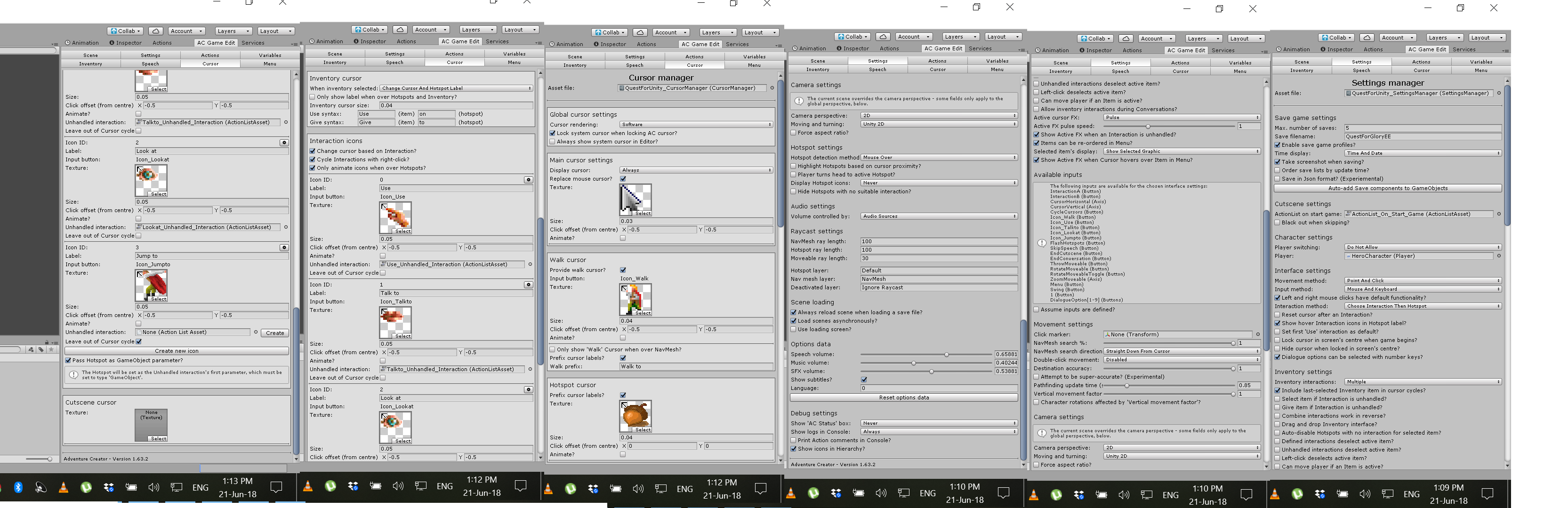
Task: Open the gear menu for Icon ID 0
Action: pyautogui.click(x=528, y=180)
